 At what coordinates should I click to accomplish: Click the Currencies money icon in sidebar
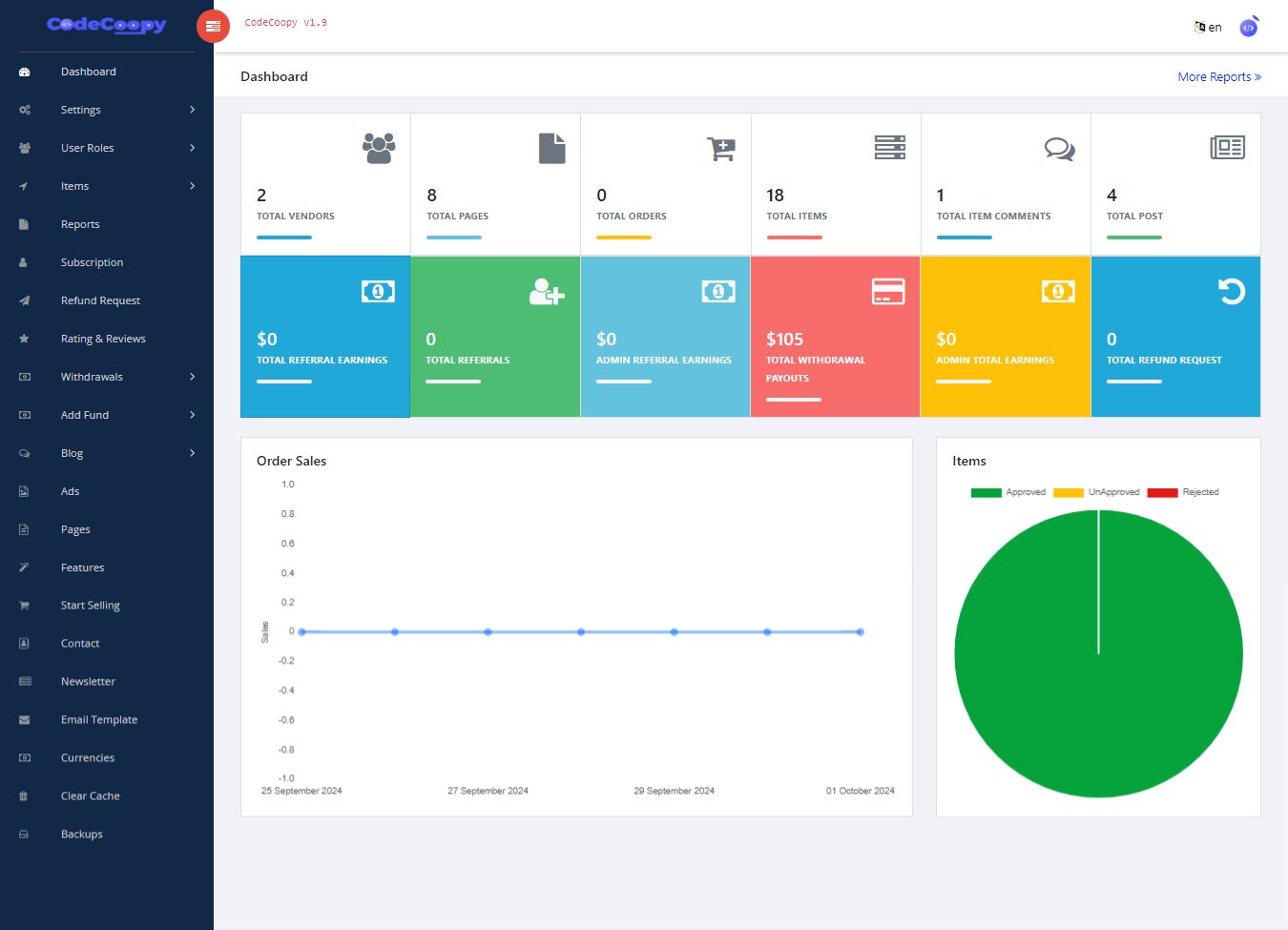25,758
